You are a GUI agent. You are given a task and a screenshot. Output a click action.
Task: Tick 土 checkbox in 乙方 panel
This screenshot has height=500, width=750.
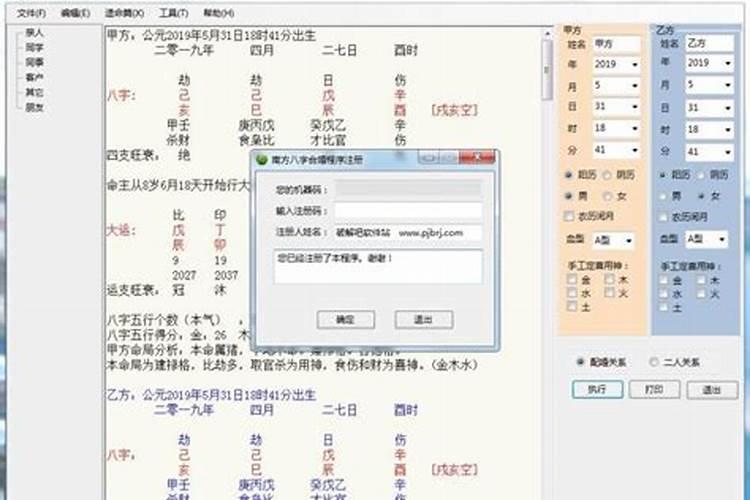point(664,308)
